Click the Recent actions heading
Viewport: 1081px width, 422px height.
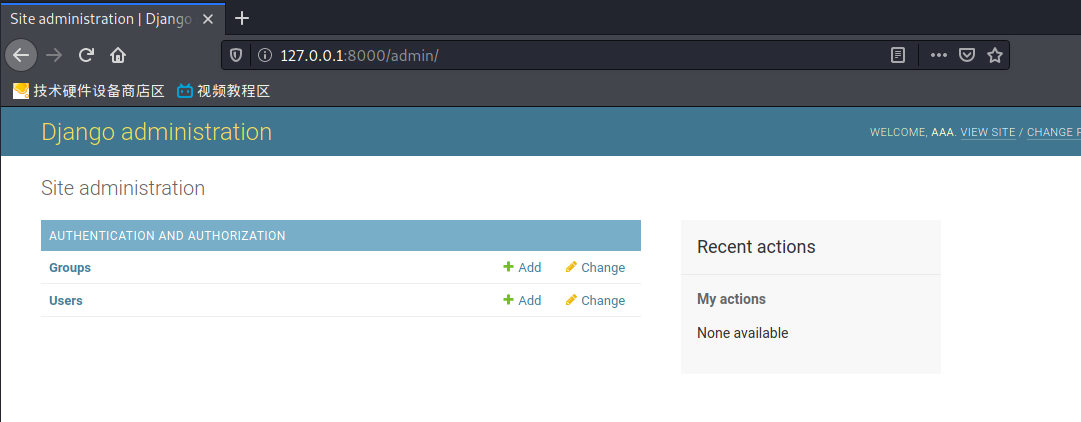click(756, 247)
